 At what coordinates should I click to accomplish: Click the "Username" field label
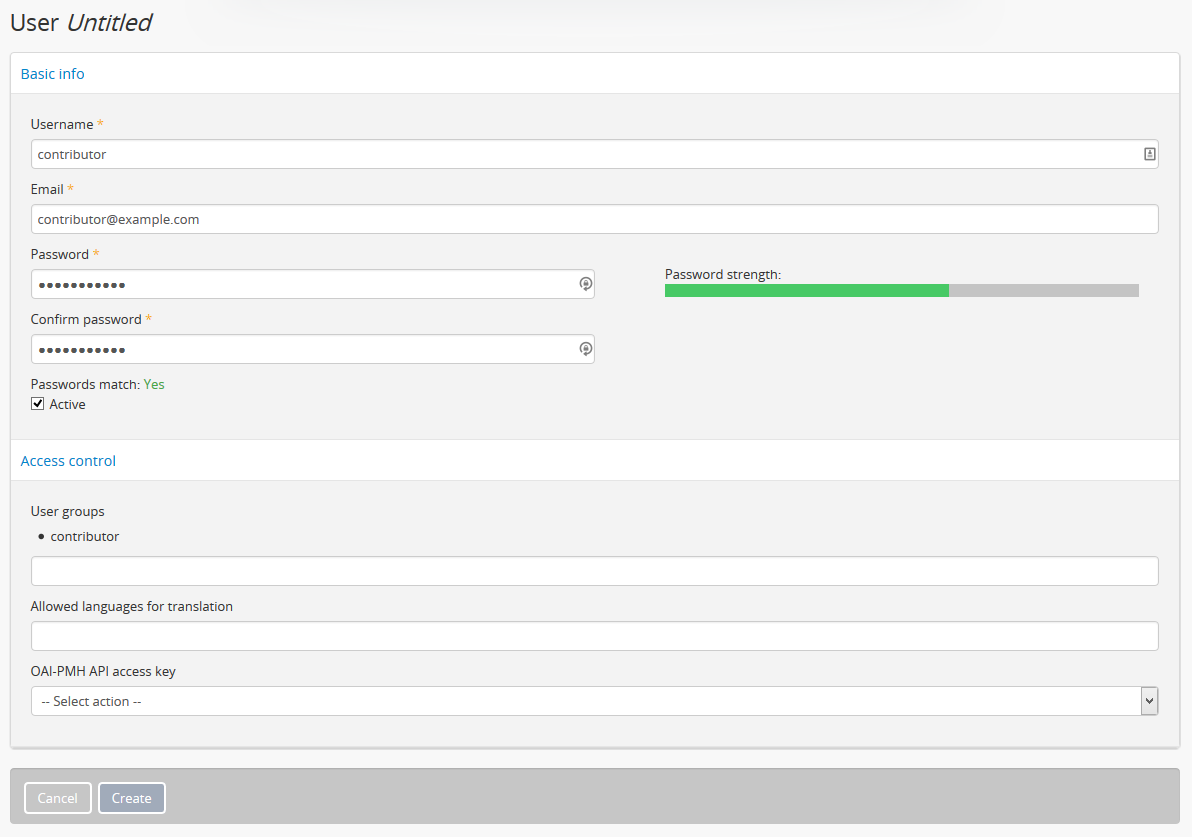(62, 124)
